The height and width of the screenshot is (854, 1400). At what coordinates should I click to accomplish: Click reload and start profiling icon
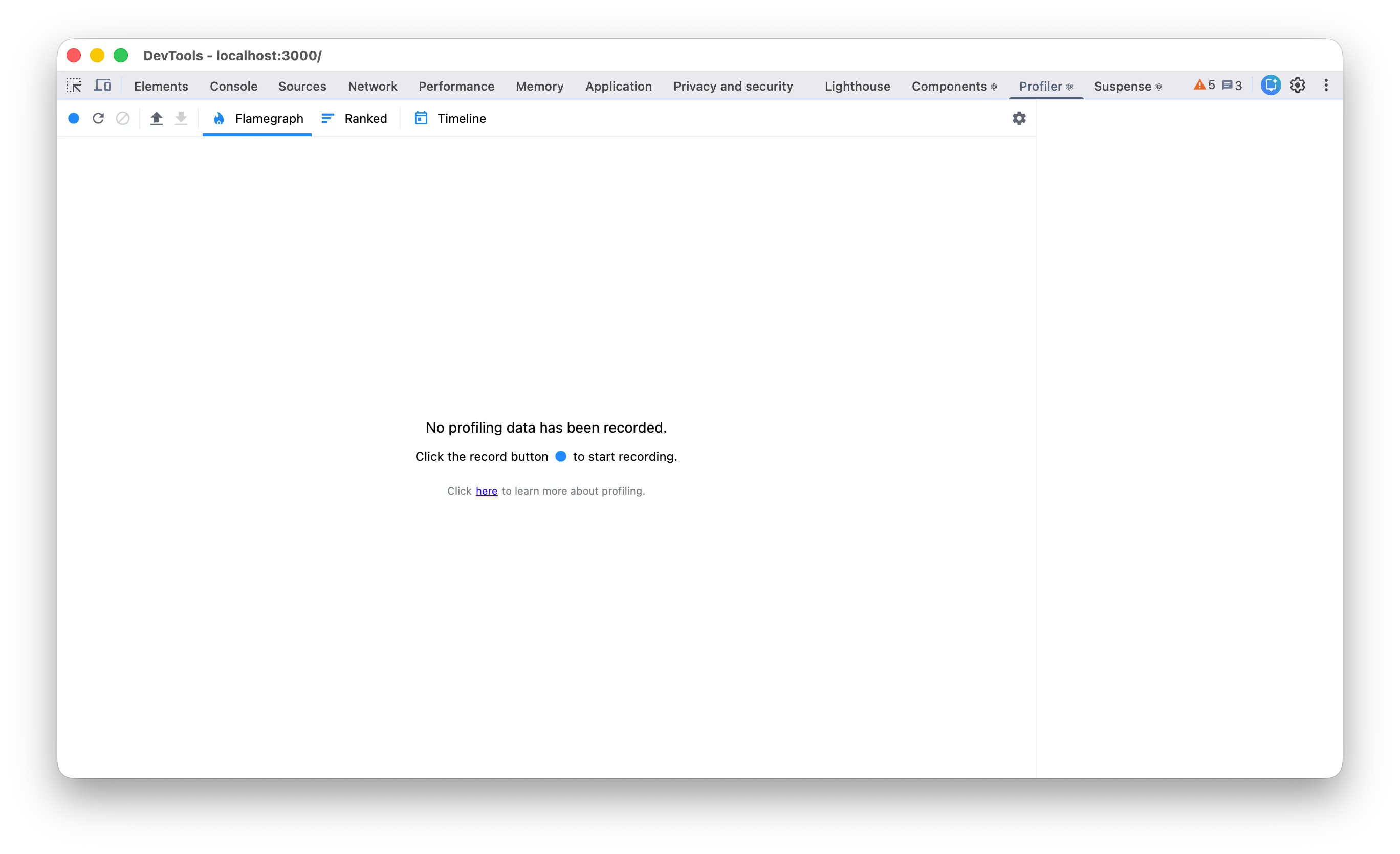pos(98,118)
